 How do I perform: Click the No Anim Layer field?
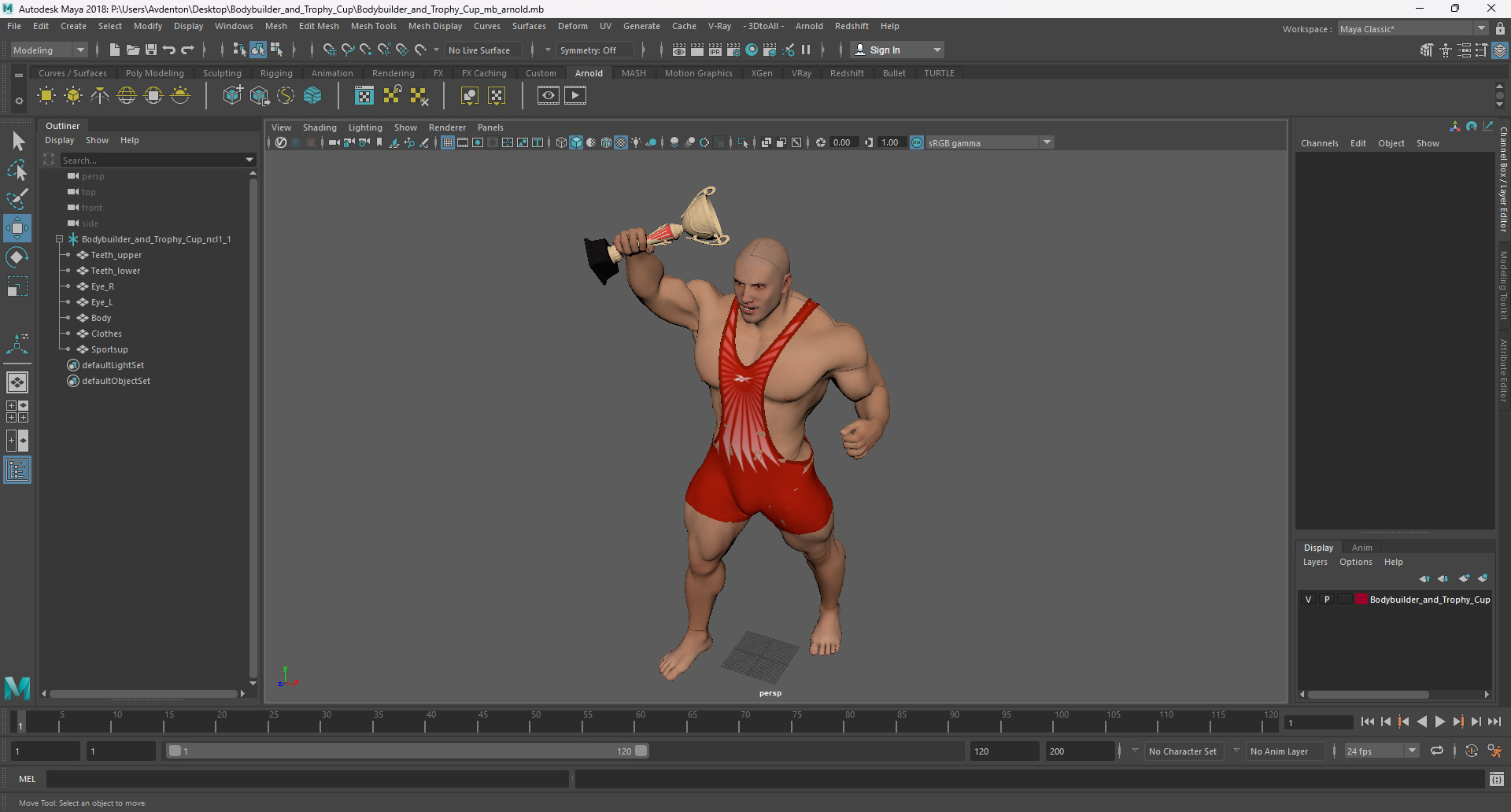point(1286,751)
